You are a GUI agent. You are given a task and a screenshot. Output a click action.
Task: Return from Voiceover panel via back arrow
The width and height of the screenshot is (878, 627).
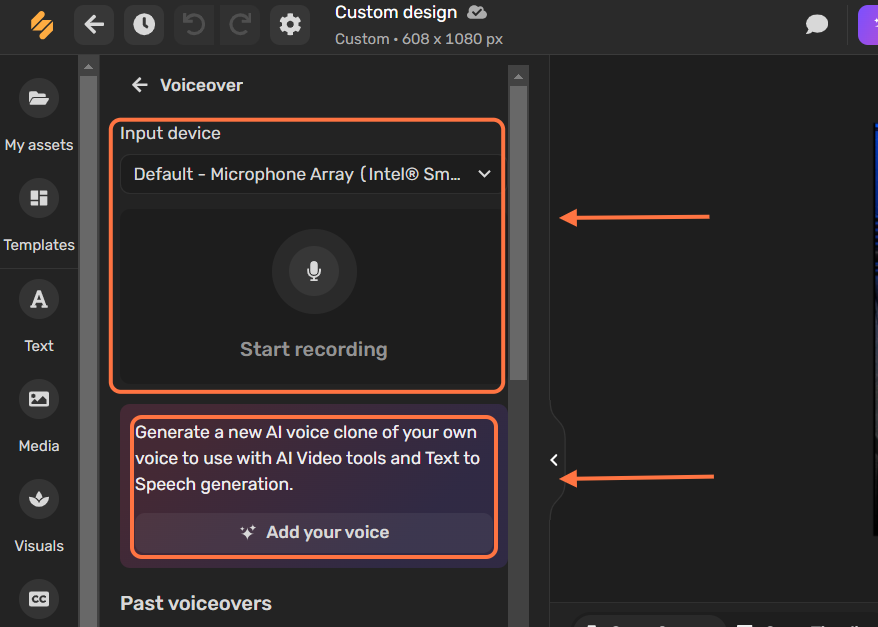point(139,85)
